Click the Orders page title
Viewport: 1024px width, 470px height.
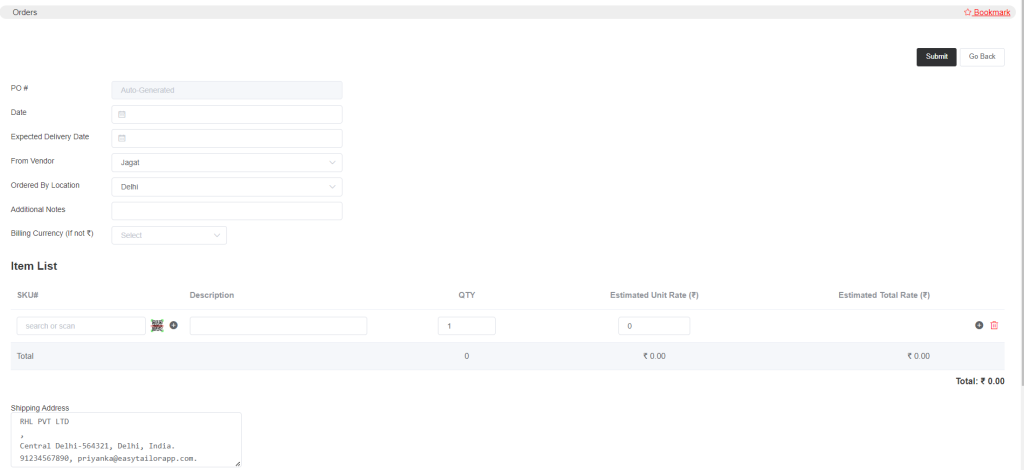(25, 12)
